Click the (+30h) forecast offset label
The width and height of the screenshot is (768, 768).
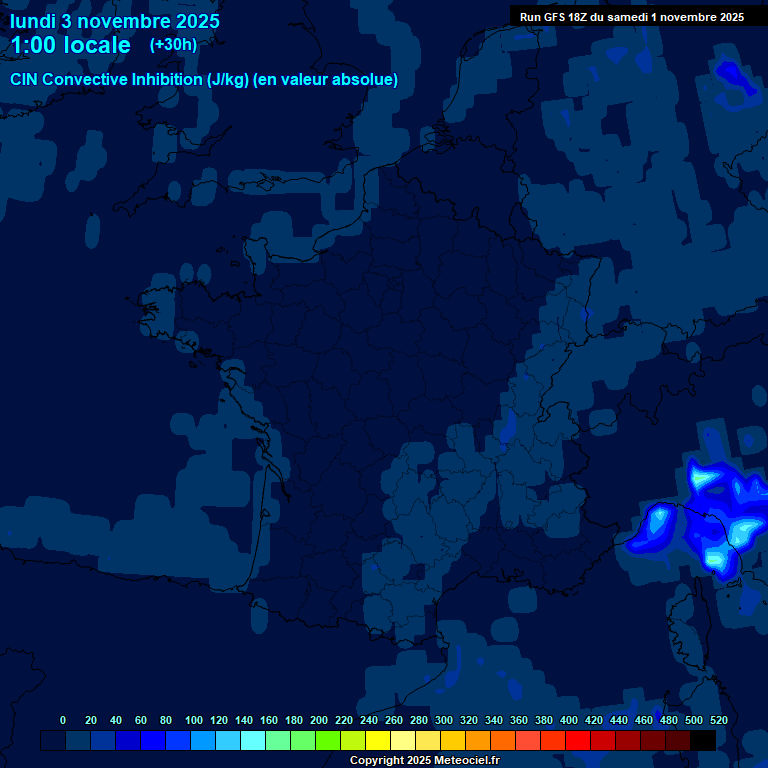click(x=173, y=45)
